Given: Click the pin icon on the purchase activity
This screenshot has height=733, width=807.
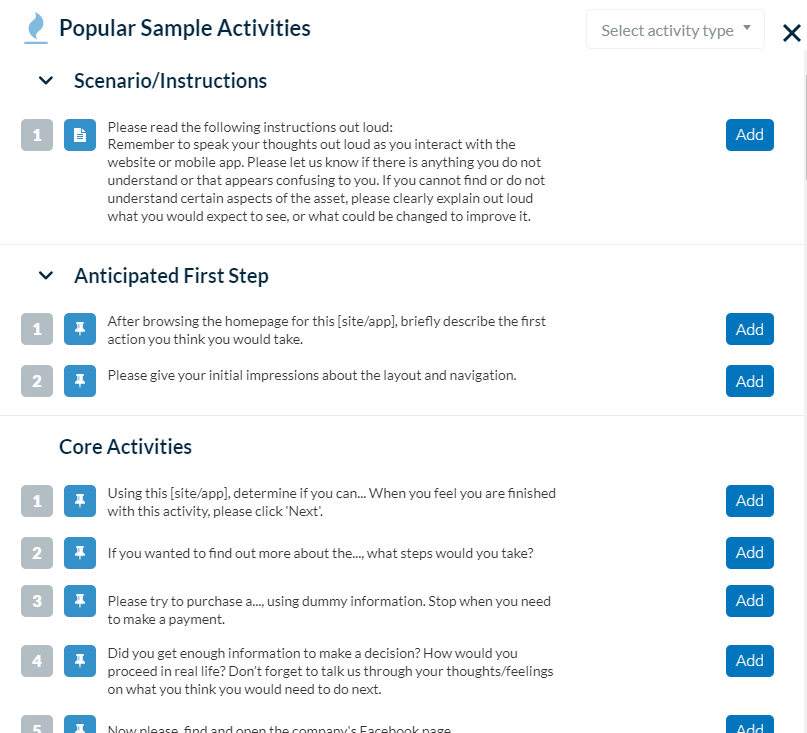Looking at the screenshot, I should [79, 601].
